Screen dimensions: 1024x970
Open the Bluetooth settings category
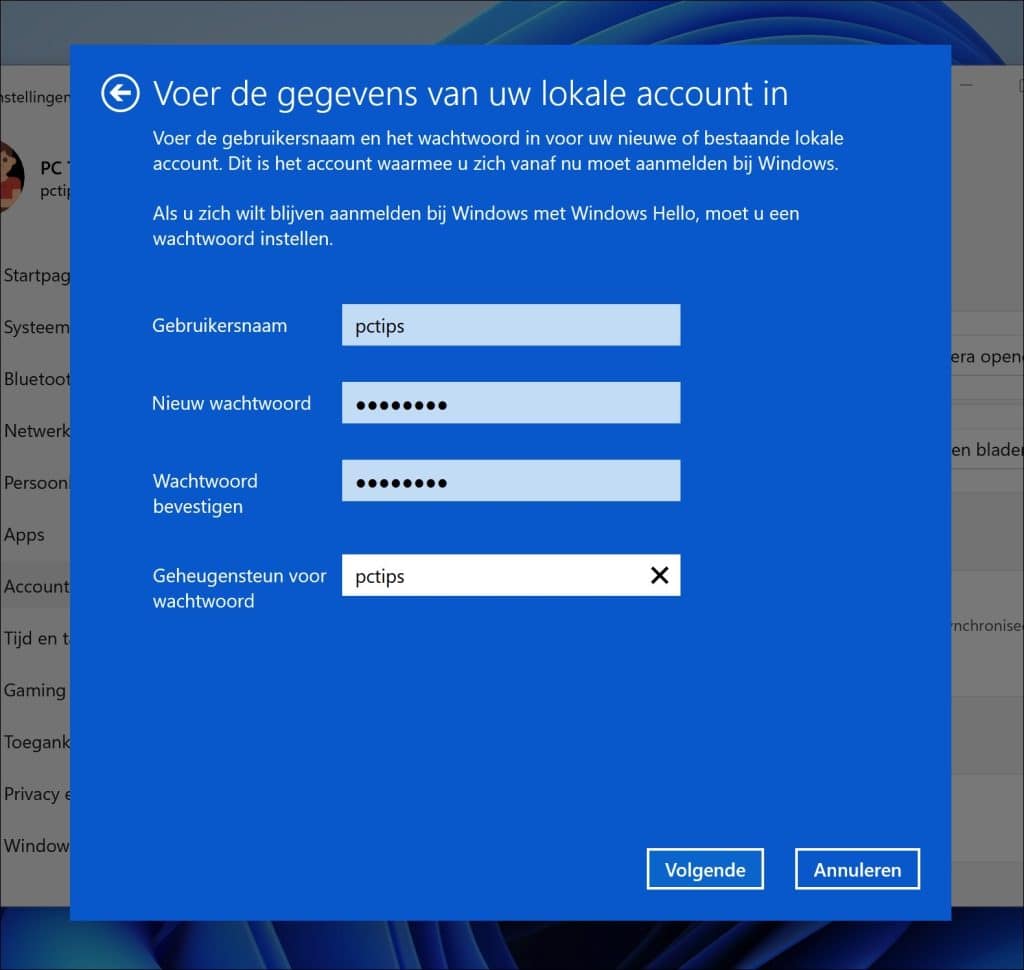33,379
